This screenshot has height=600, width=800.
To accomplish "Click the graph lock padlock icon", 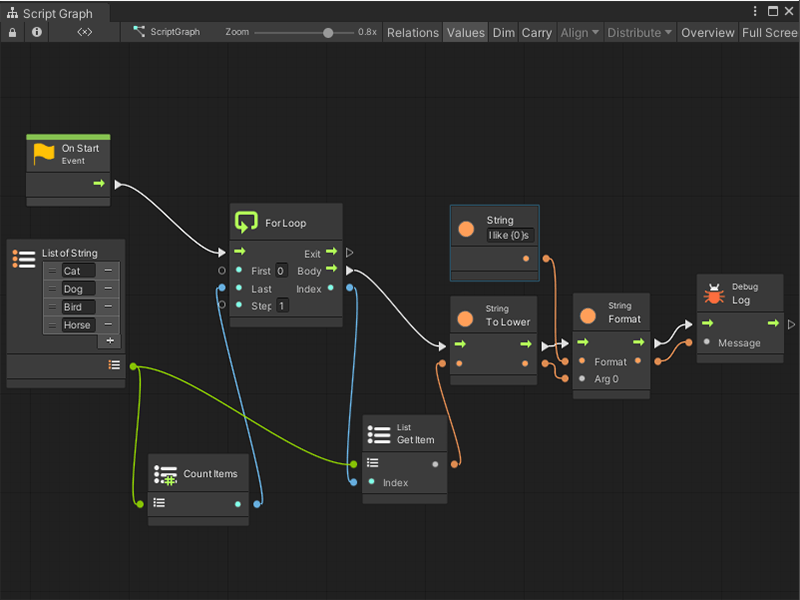I will pos(12,32).
